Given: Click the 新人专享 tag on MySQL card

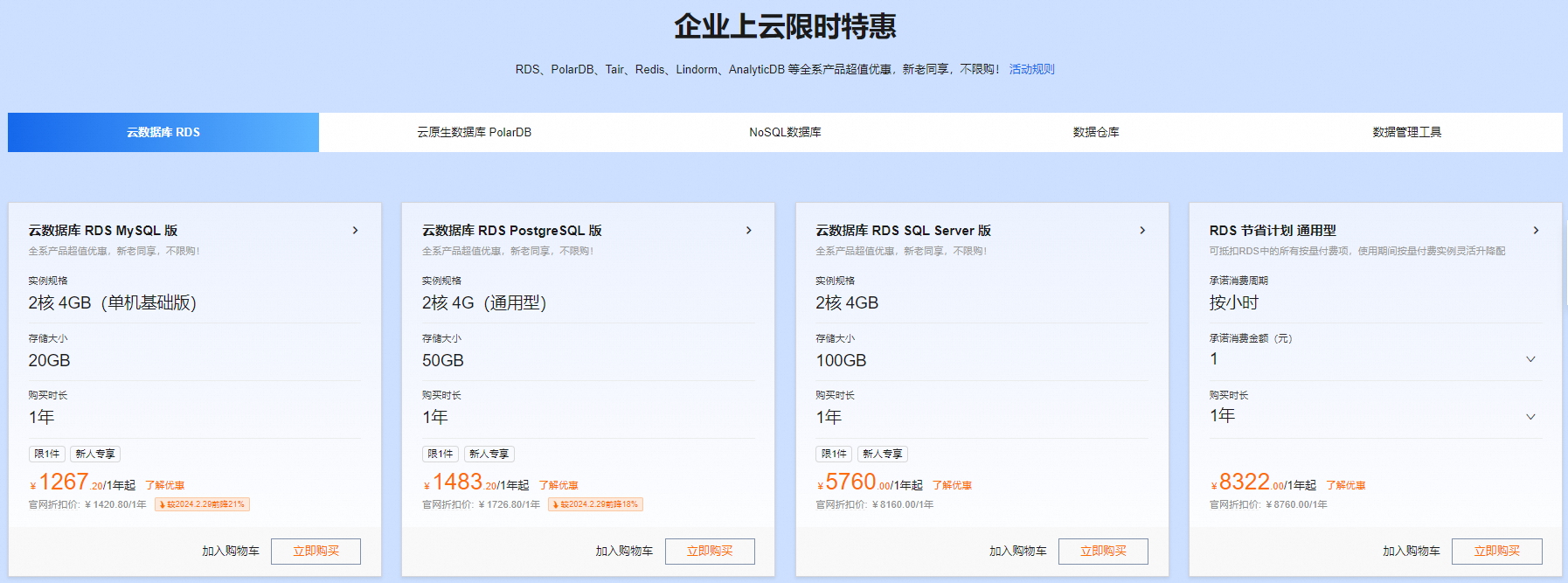Looking at the screenshot, I should (95, 455).
